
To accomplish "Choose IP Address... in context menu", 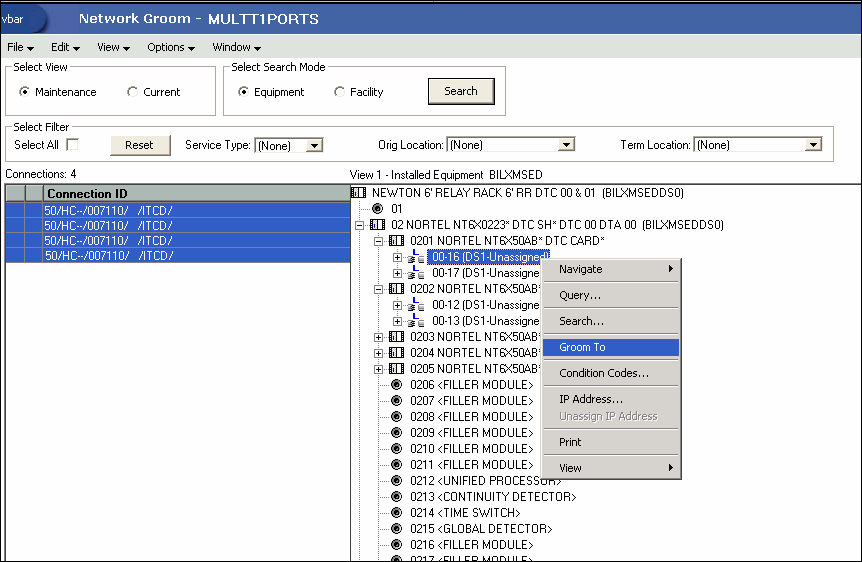I will 611,399.
